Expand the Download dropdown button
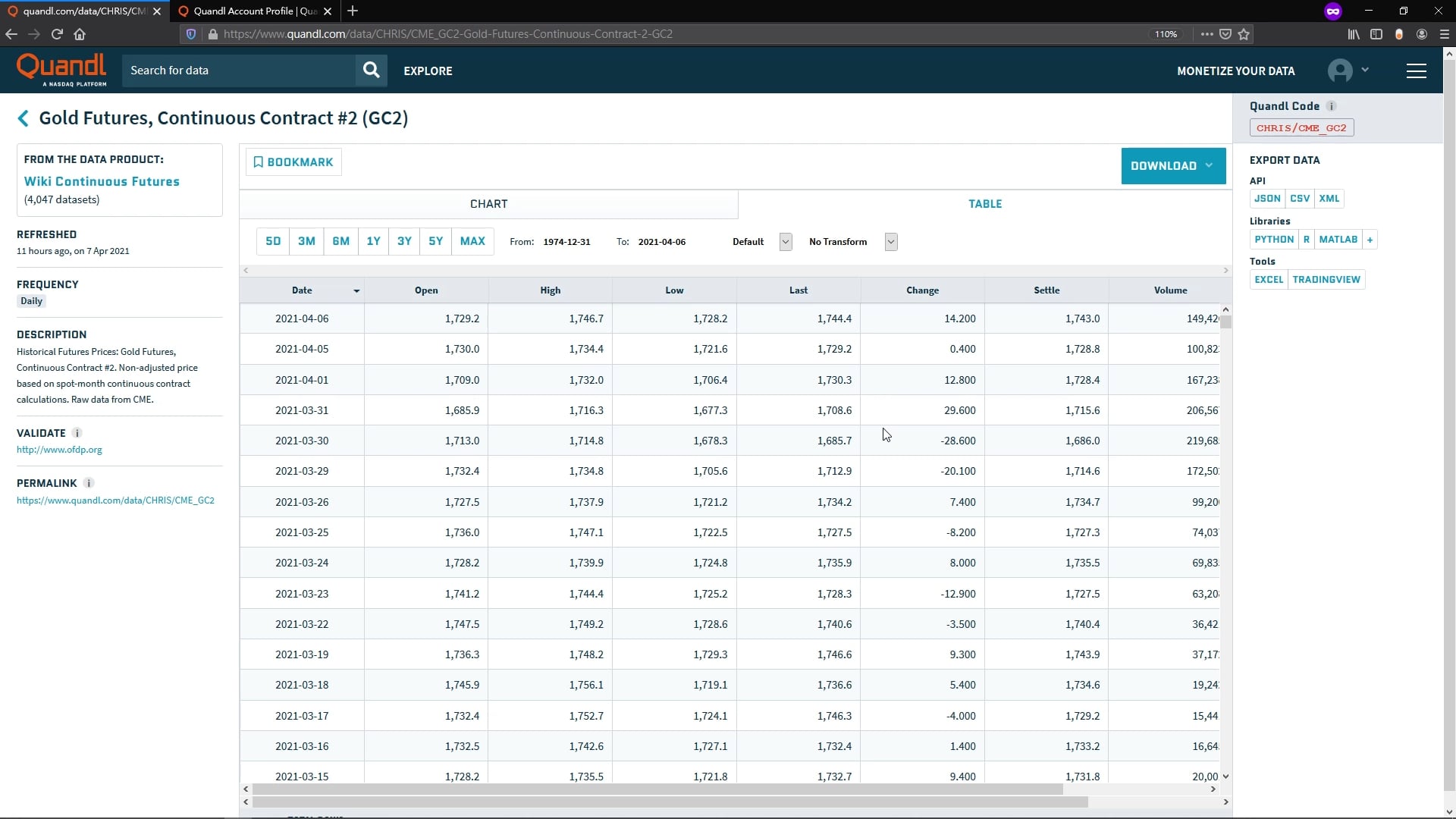The height and width of the screenshot is (819, 1456). tap(1172, 166)
